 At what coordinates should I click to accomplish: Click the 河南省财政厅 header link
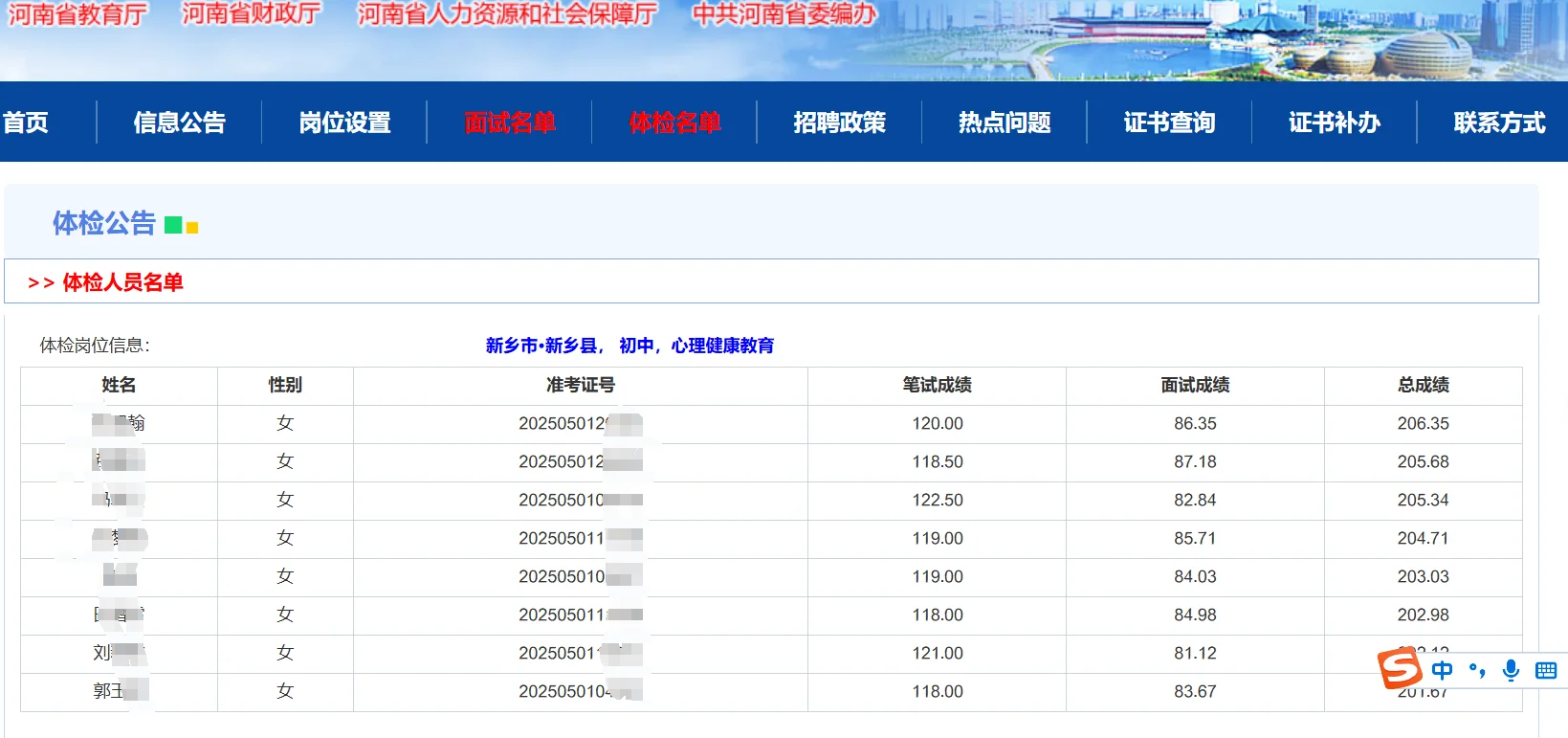click(252, 14)
